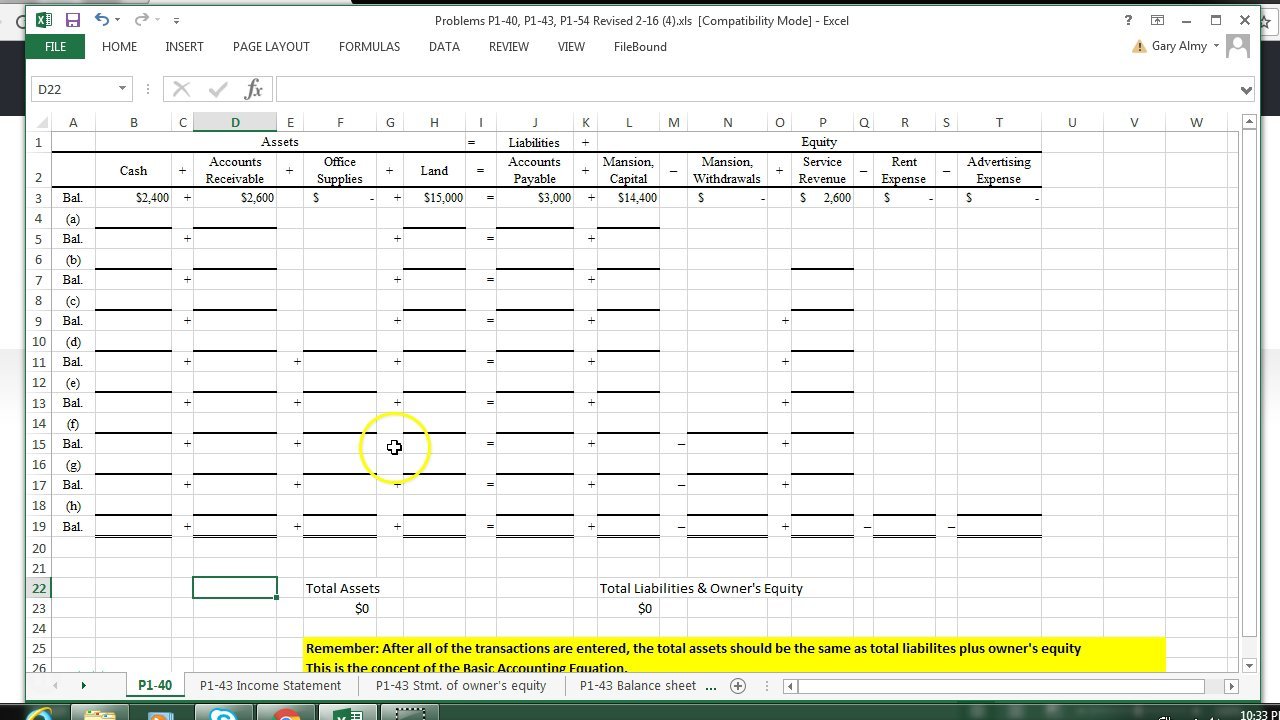This screenshot has height=720, width=1280.
Task: Switch to the FORMULAS ribbon tab
Action: coord(369,46)
